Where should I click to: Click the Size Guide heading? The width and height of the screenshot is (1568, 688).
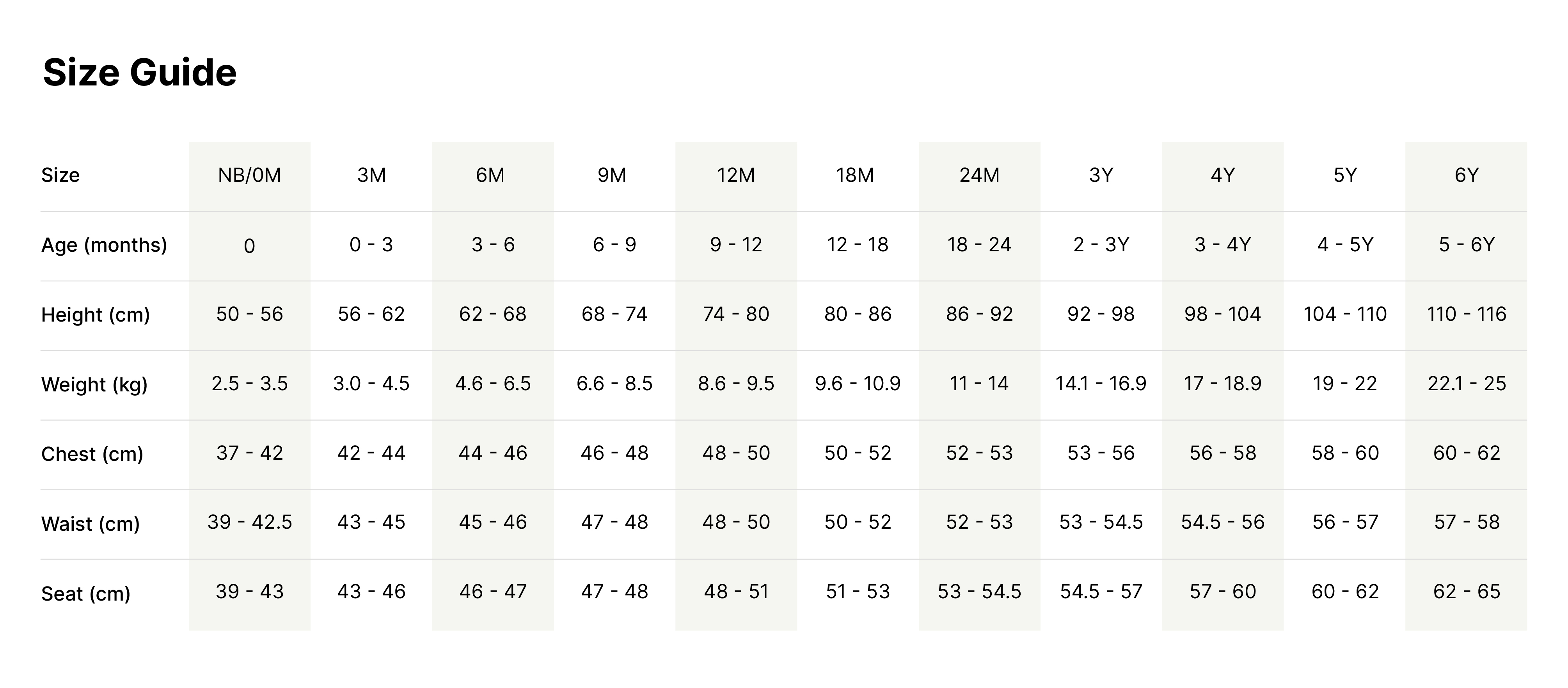(x=139, y=73)
